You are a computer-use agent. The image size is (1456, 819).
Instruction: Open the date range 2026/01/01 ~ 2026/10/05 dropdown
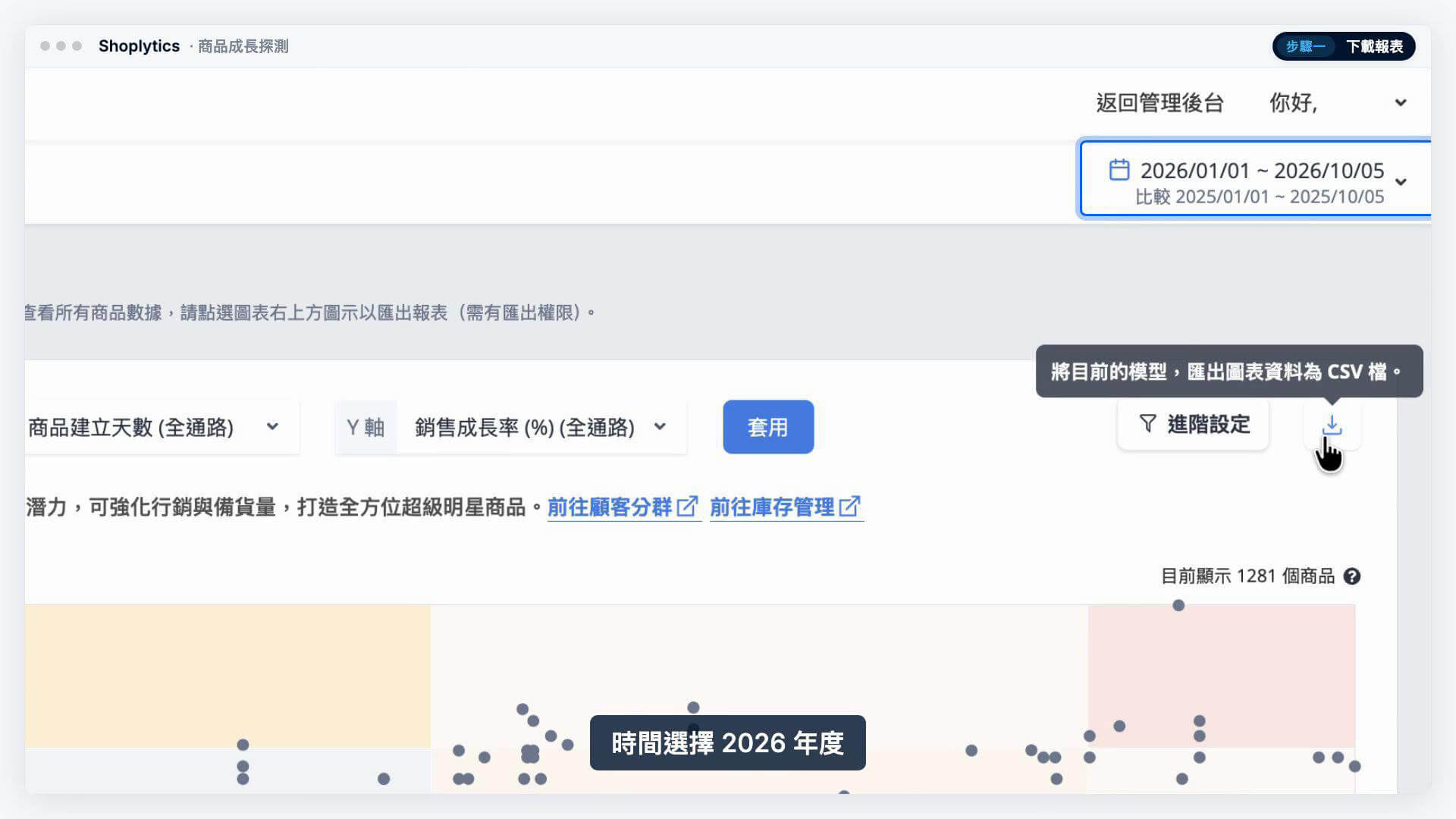(x=1256, y=178)
